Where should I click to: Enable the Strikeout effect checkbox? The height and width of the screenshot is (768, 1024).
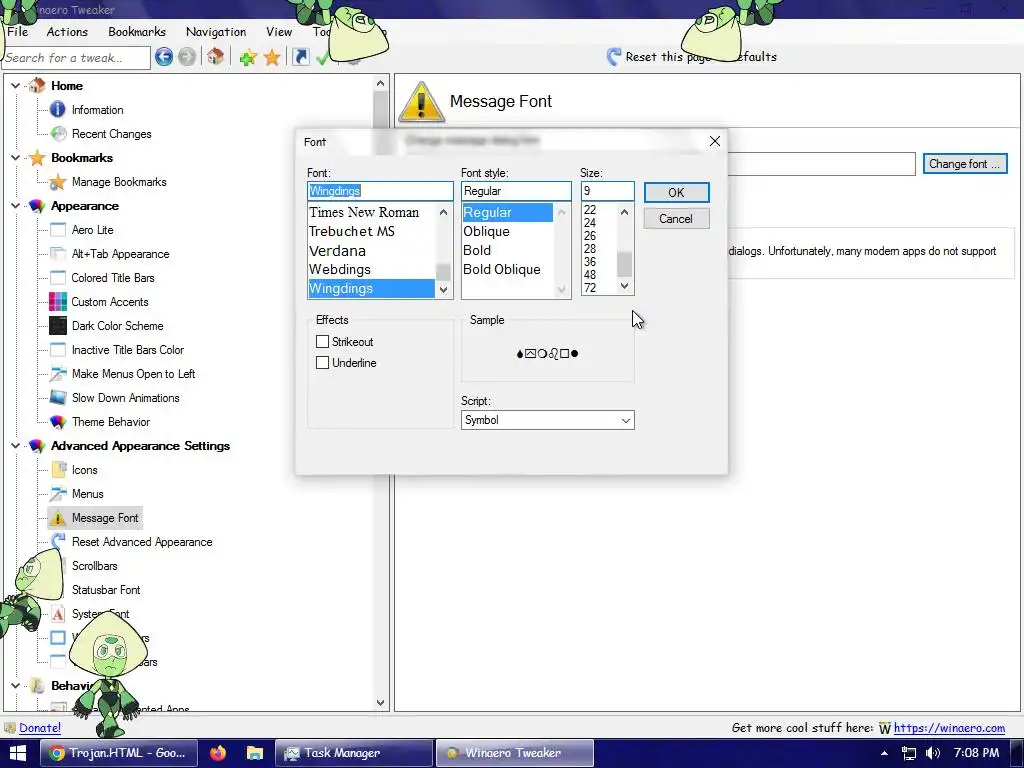[x=322, y=342]
